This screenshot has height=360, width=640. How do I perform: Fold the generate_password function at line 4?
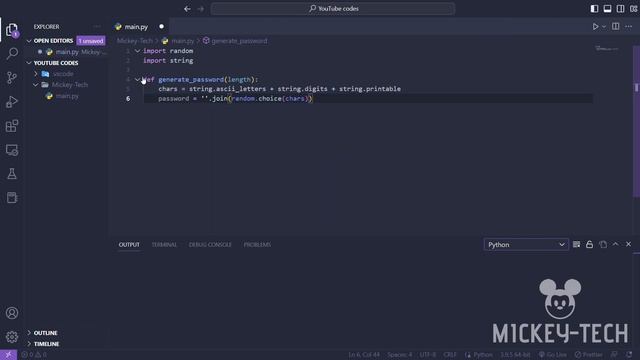[x=138, y=80]
